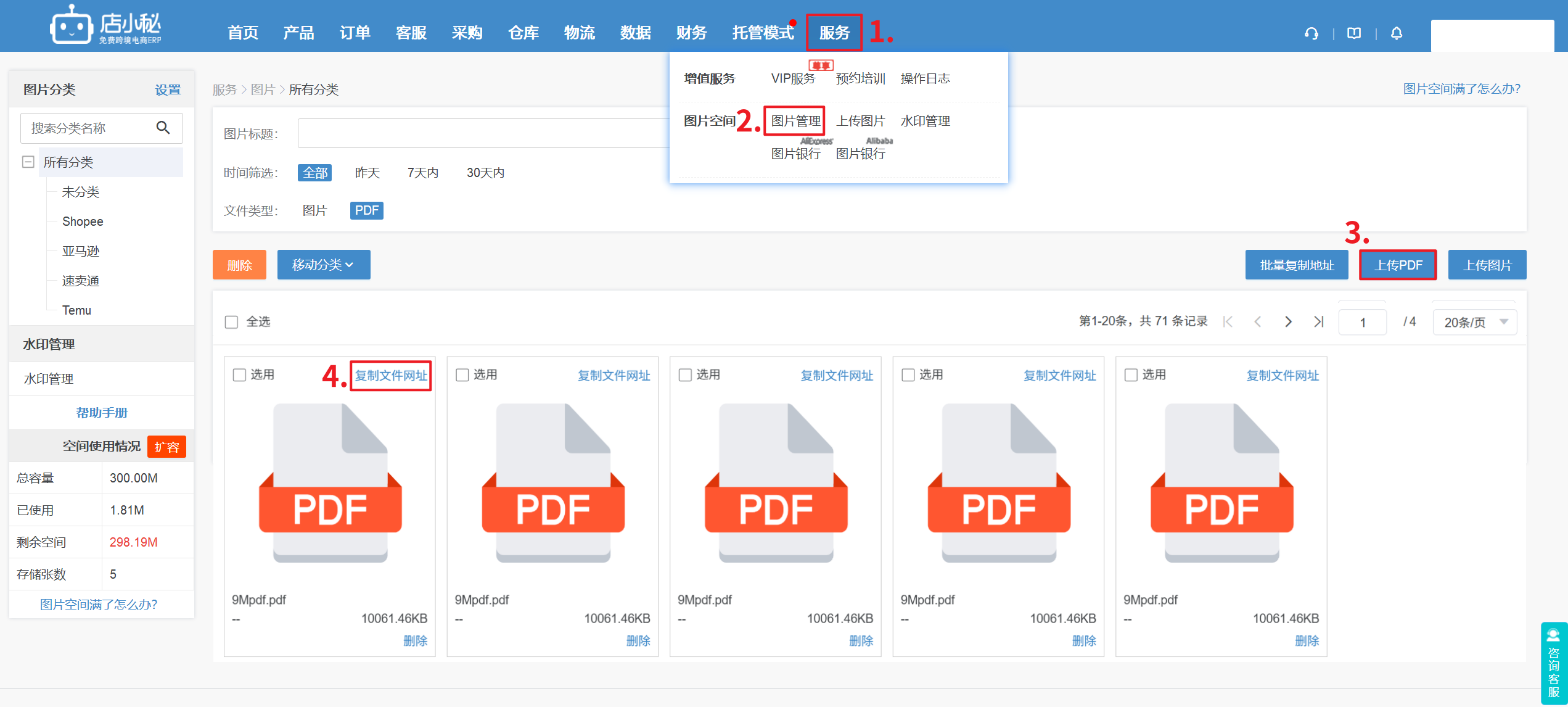Image resolution: width=1568 pixels, height=707 pixels.
Task: Tick 选用 checkbox on third PDF card
Action: pos(685,375)
